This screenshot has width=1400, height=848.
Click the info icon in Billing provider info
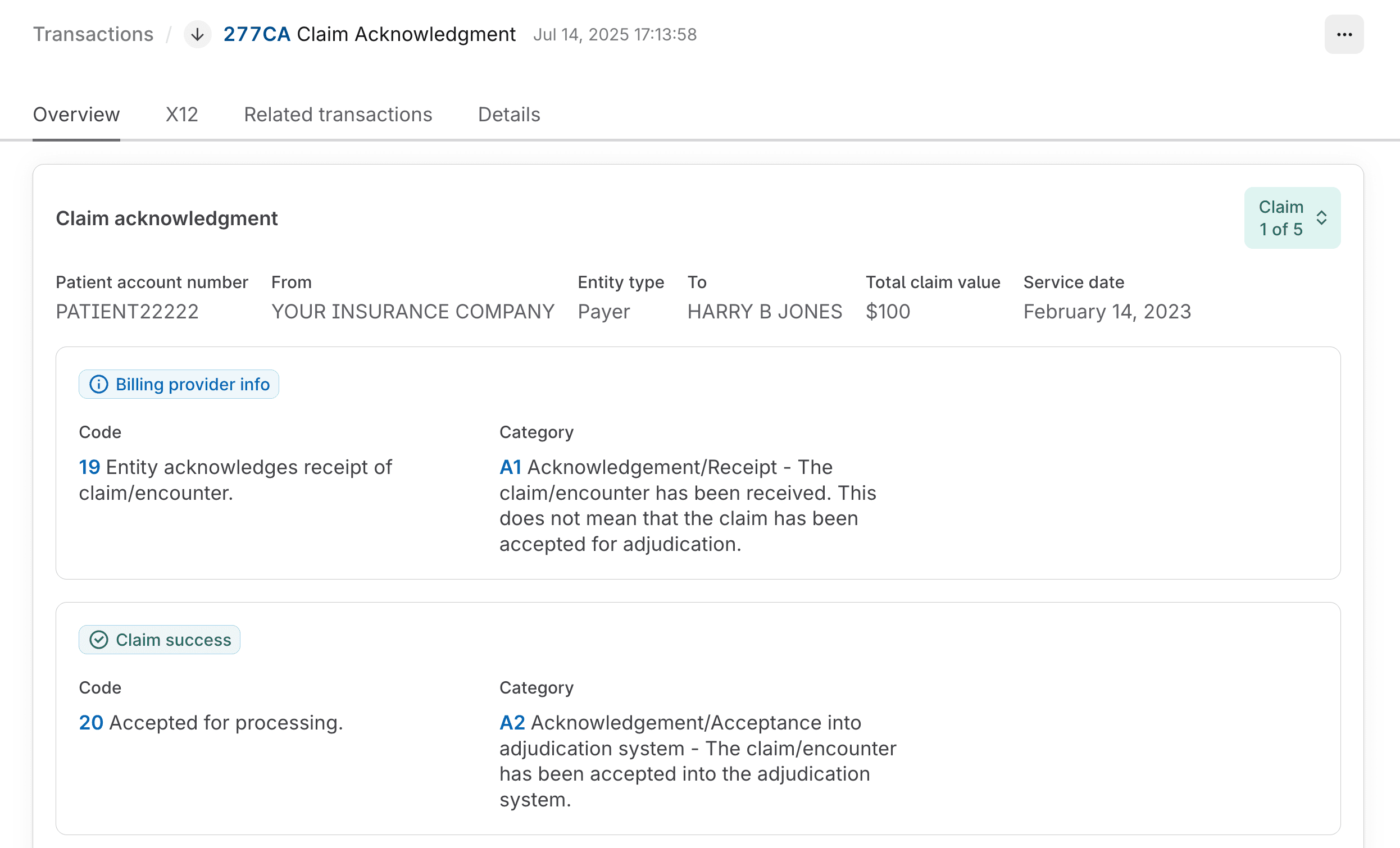pos(99,385)
